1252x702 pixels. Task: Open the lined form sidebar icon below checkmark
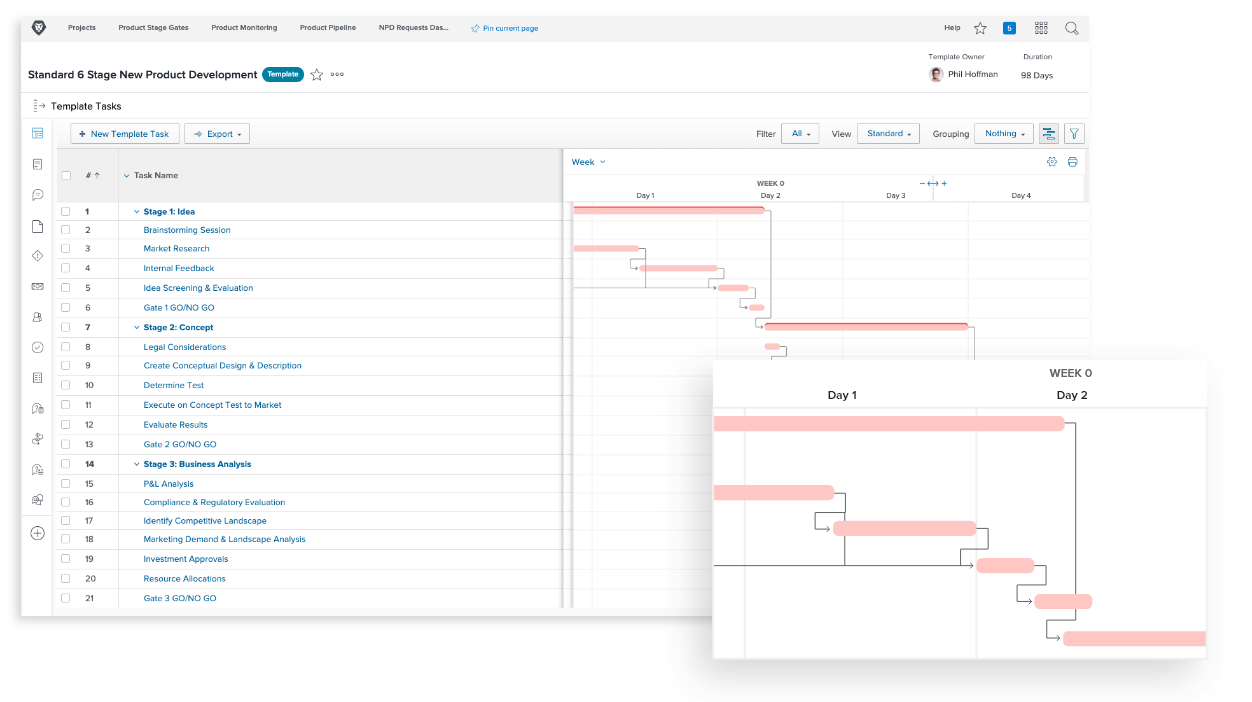37,378
